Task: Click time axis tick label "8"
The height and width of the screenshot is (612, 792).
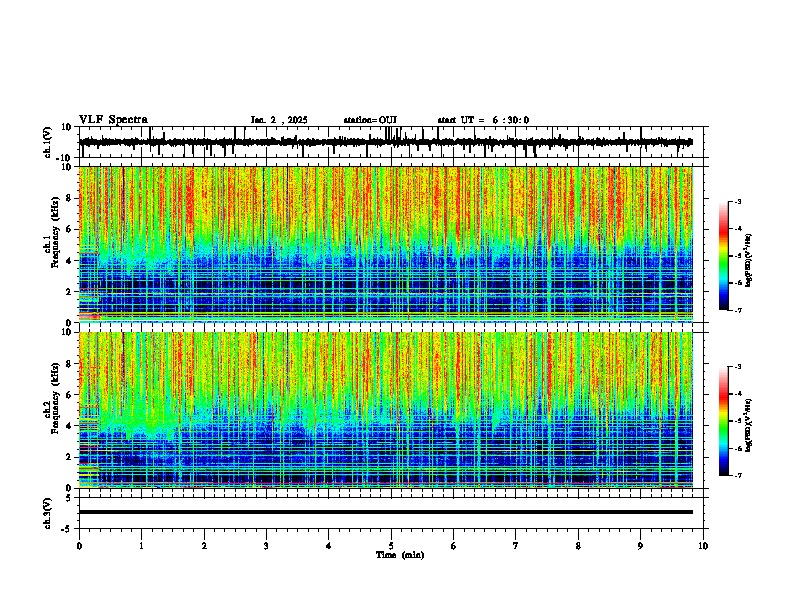Action: (578, 546)
